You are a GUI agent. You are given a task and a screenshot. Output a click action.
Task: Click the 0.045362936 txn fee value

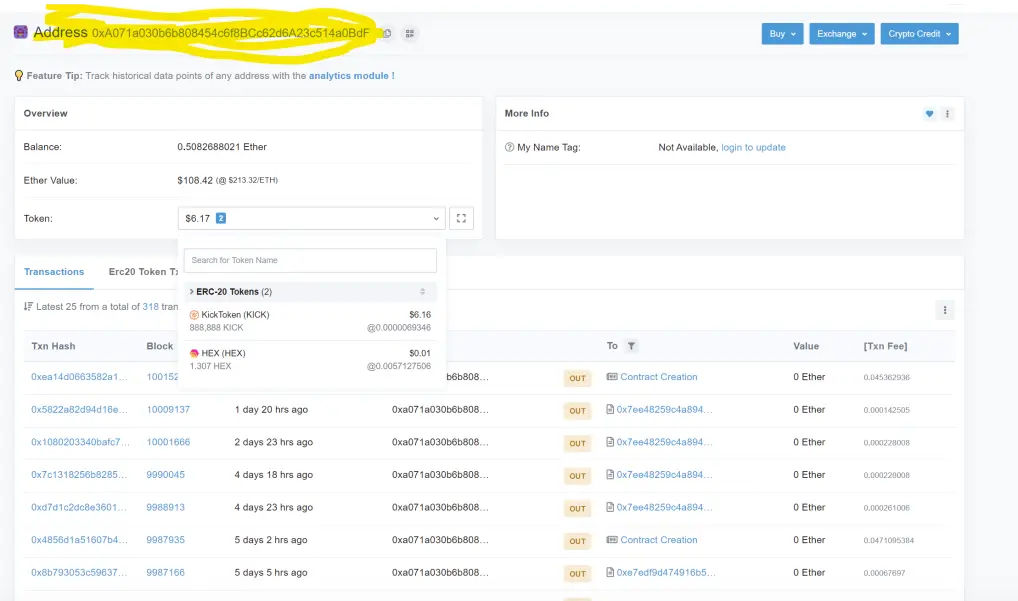(x=886, y=377)
